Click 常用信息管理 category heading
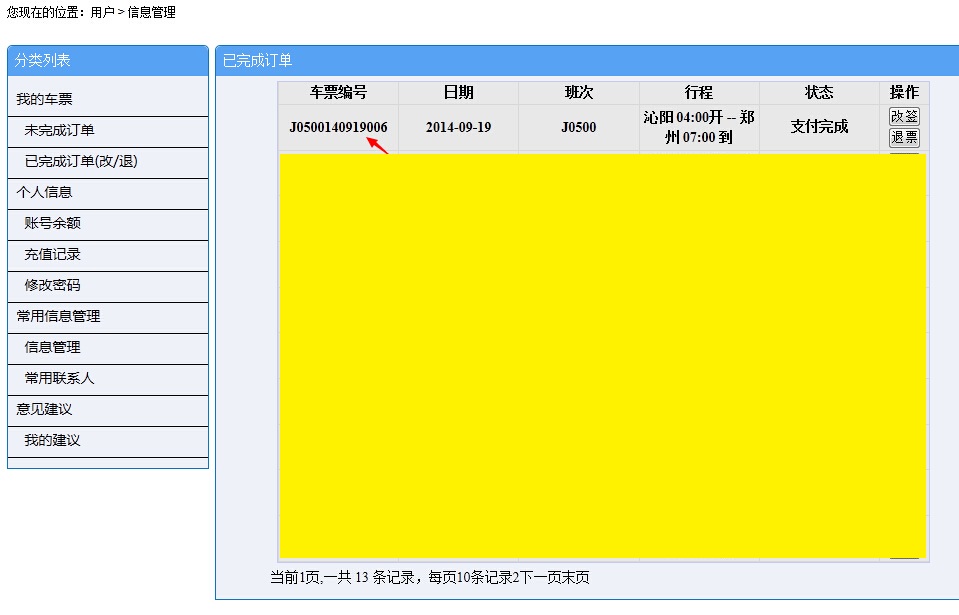This screenshot has height=615, width=959. (x=58, y=316)
